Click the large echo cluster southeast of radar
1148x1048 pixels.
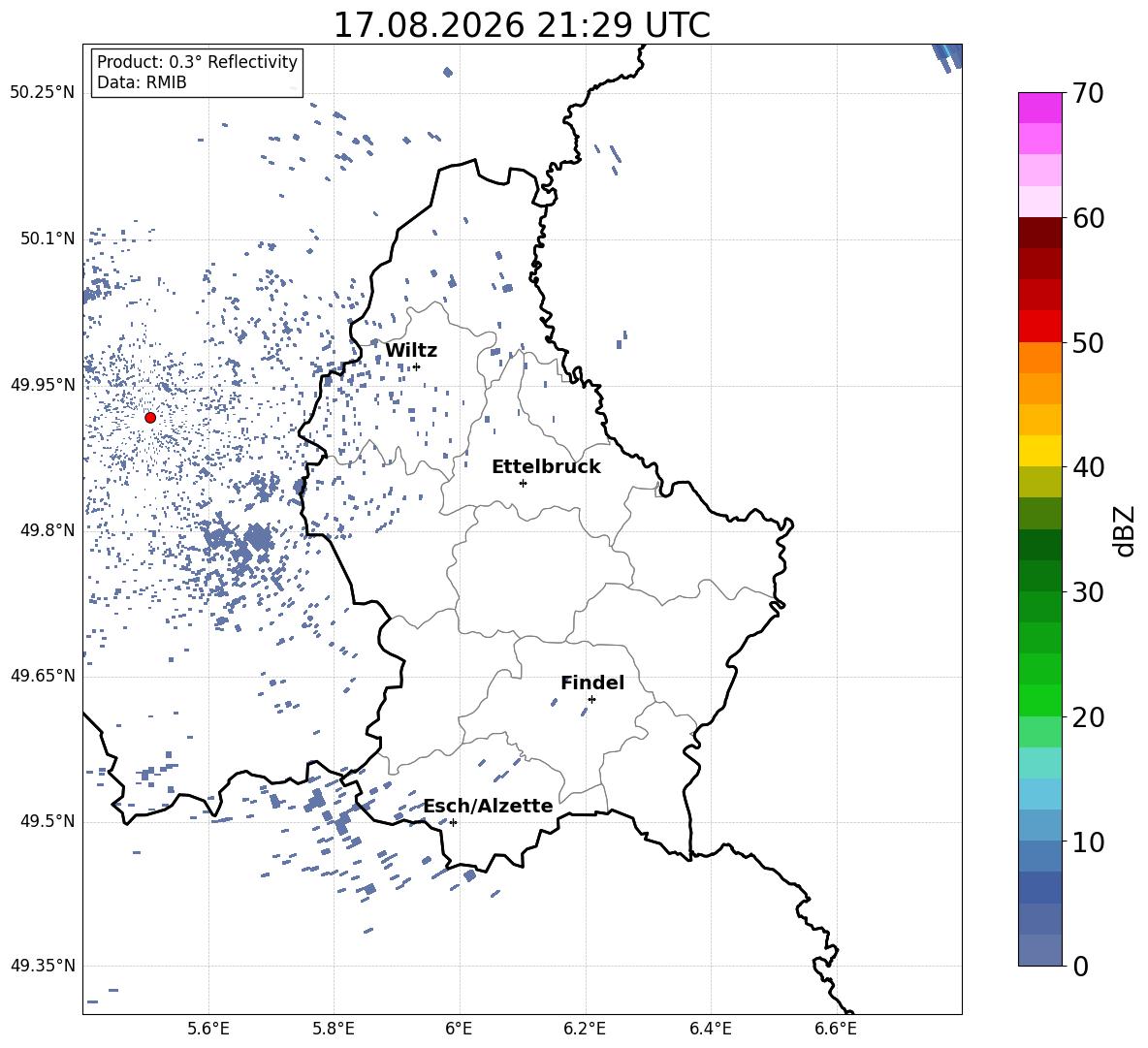click(241, 545)
